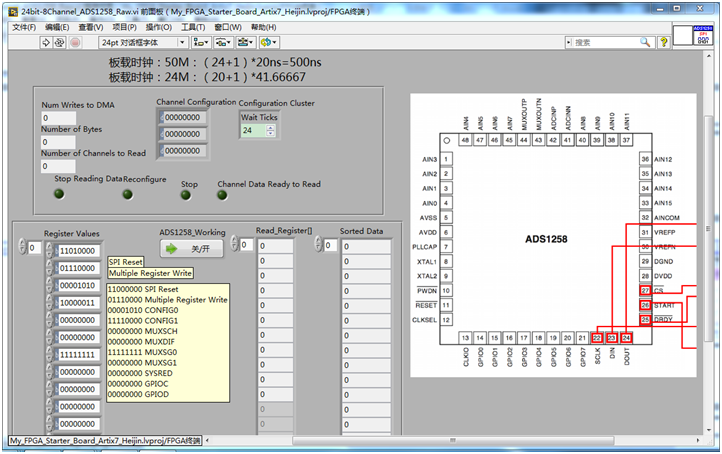Click the second Channel Configuration value
722x454 pixels.
(183, 134)
